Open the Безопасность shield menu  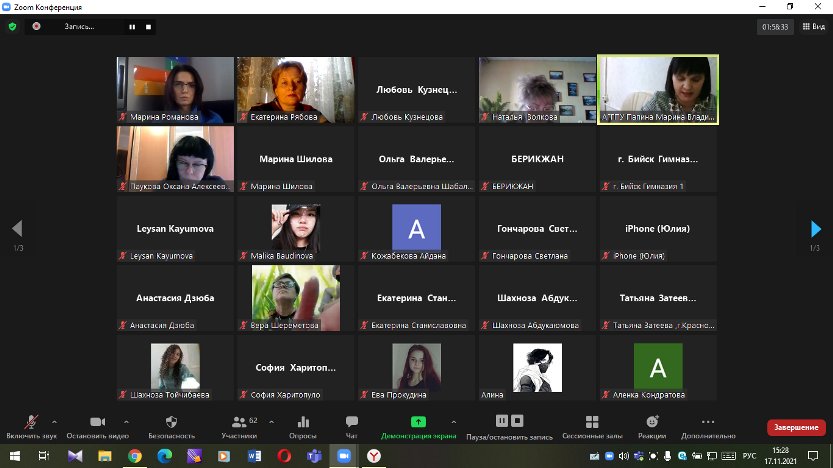[x=171, y=424]
